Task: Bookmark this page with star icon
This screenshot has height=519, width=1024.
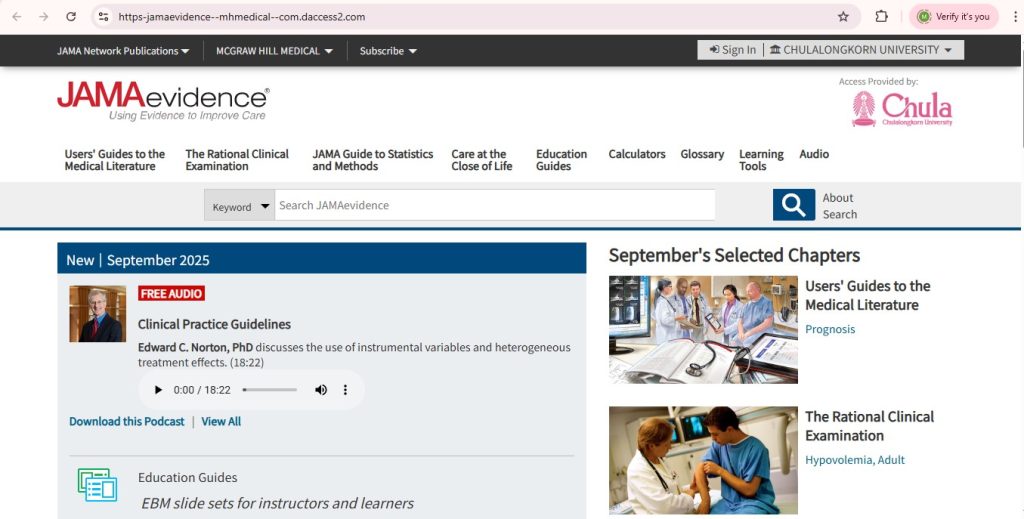Action: pos(843,17)
